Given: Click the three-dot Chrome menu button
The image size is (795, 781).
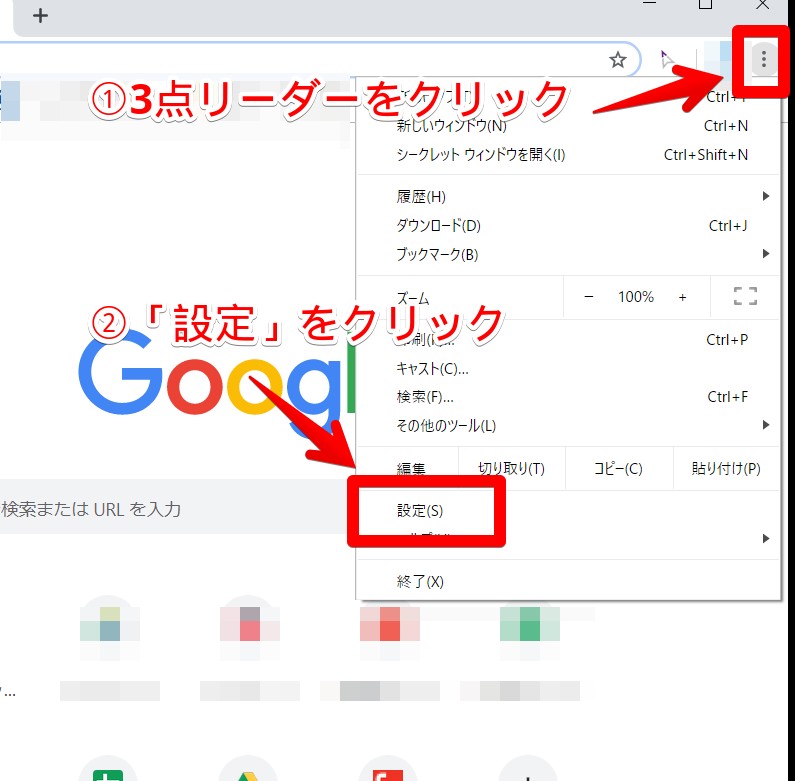Looking at the screenshot, I should point(763,60).
